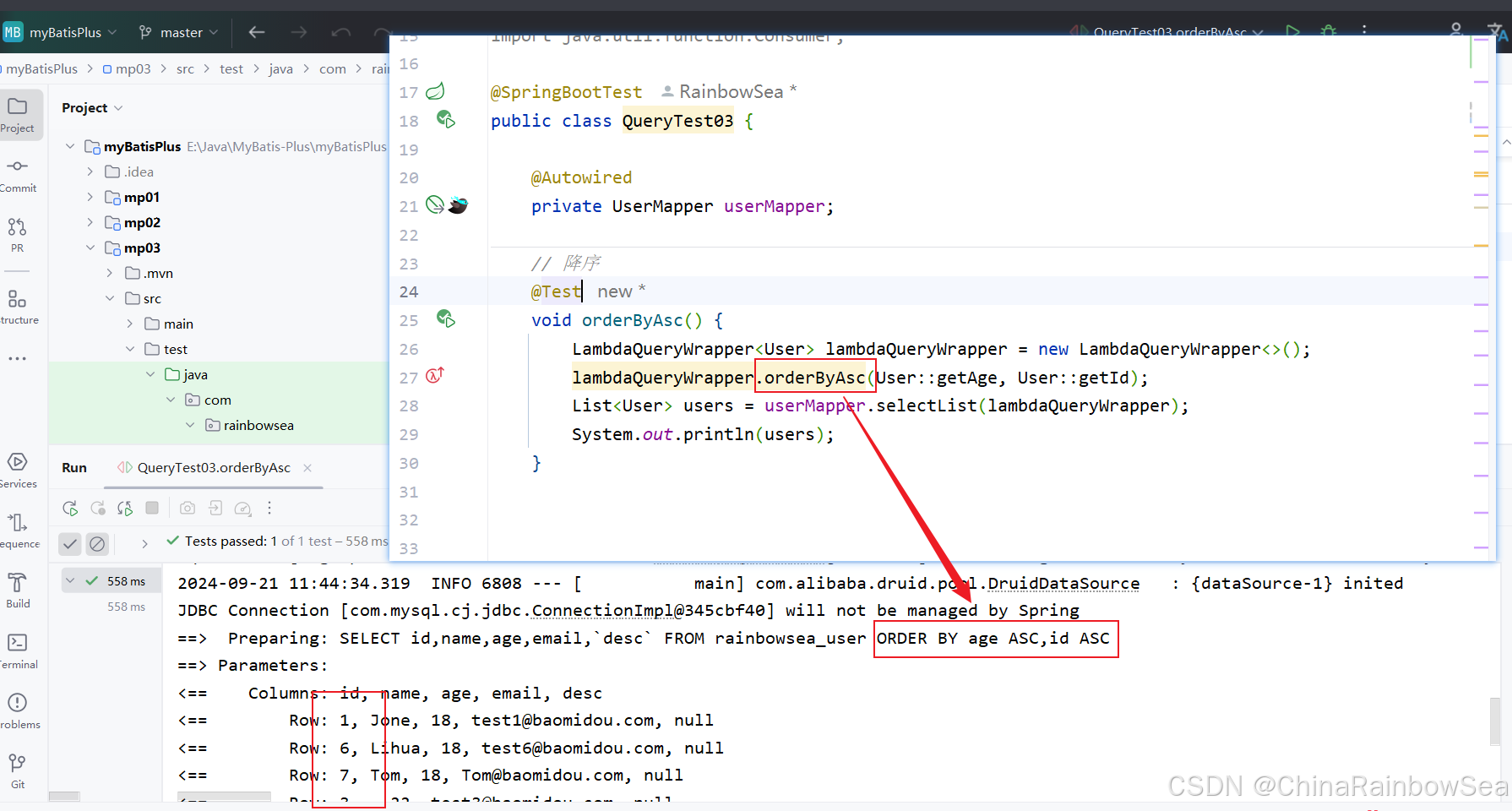Click the forward navigation arrow in title bar

(299, 32)
